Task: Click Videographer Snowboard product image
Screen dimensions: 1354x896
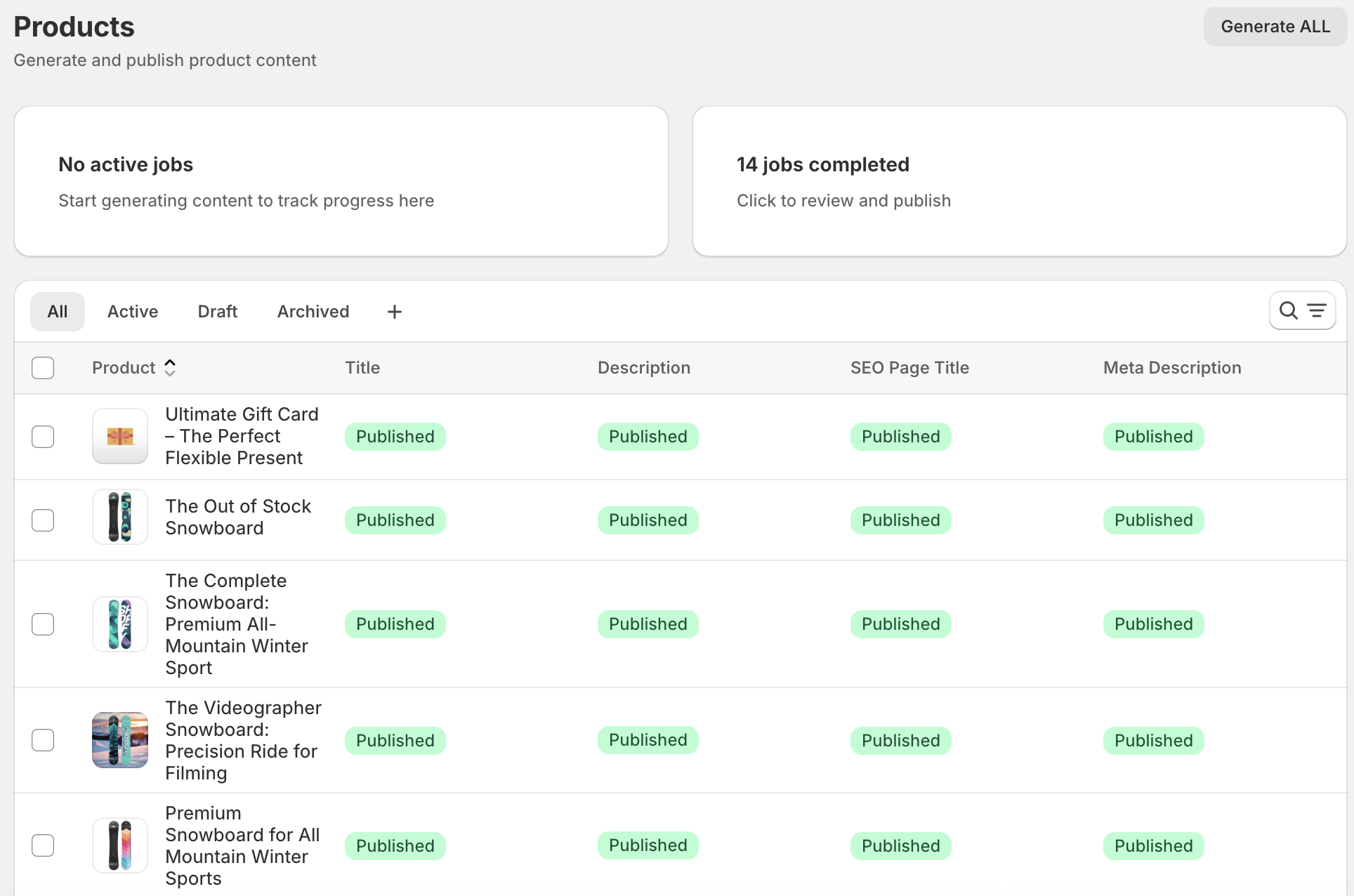Action: [120, 740]
